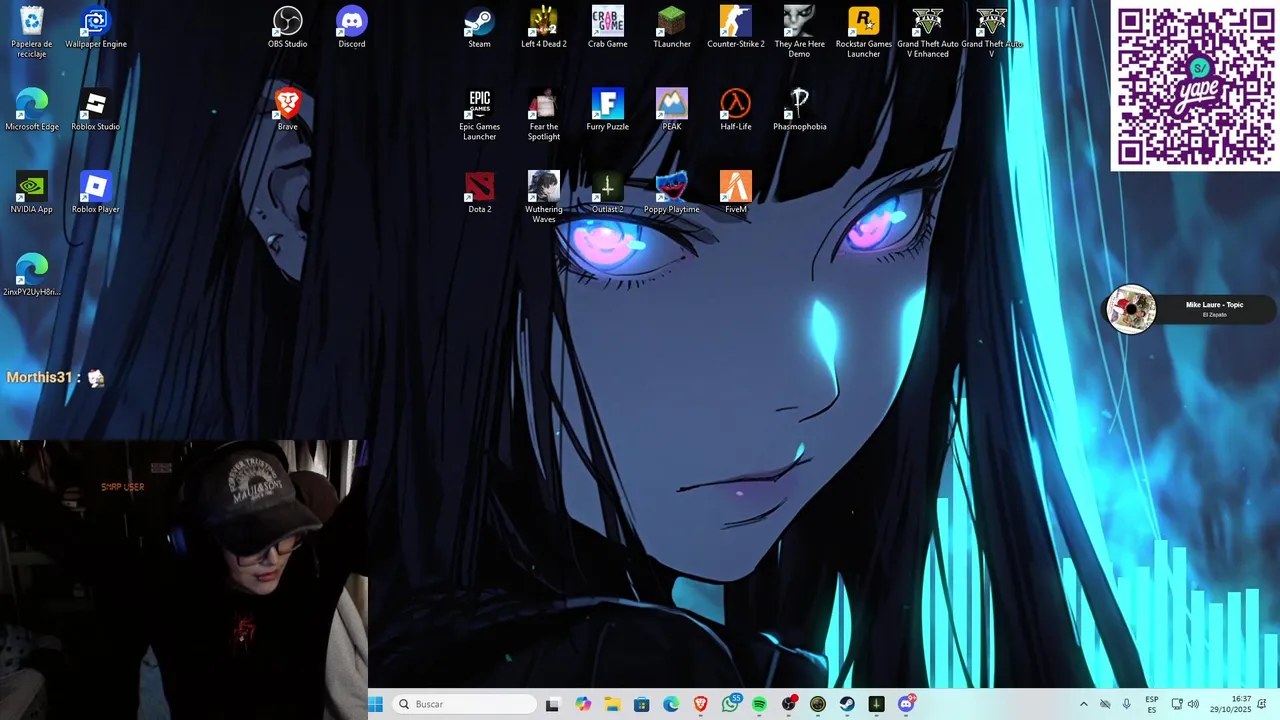Image resolution: width=1280 pixels, height=720 pixels.
Task: Select Rockstar Games Launcher icon
Action: (x=864, y=32)
